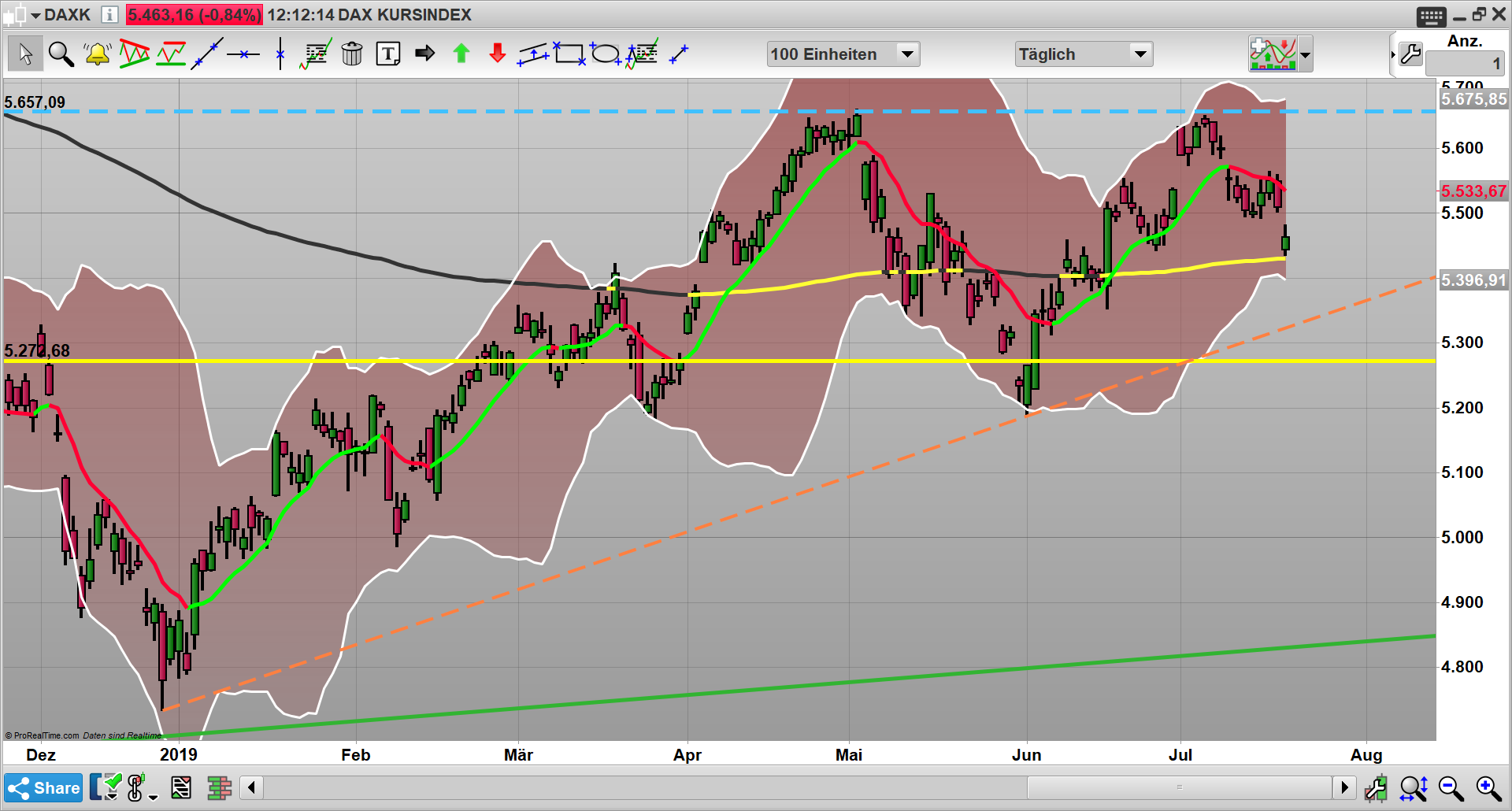Click the Feb label on the time axis
The width and height of the screenshot is (1512, 811).
(356, 754)
